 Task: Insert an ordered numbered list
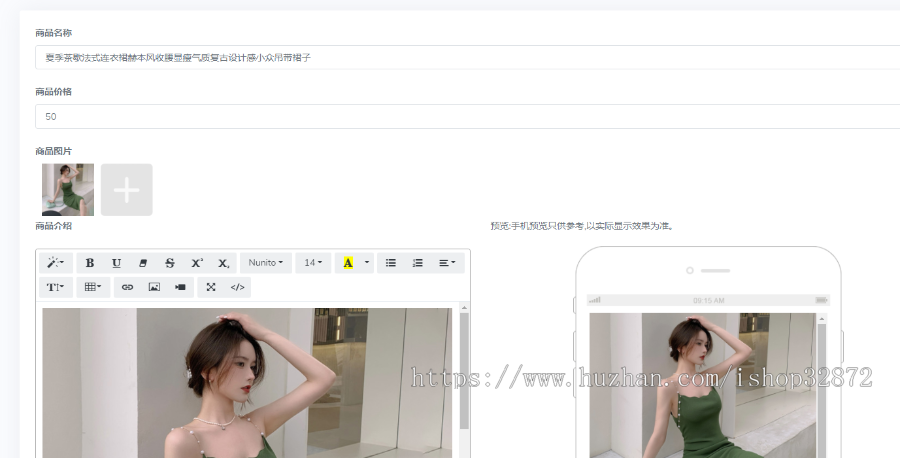coord(418,263)
